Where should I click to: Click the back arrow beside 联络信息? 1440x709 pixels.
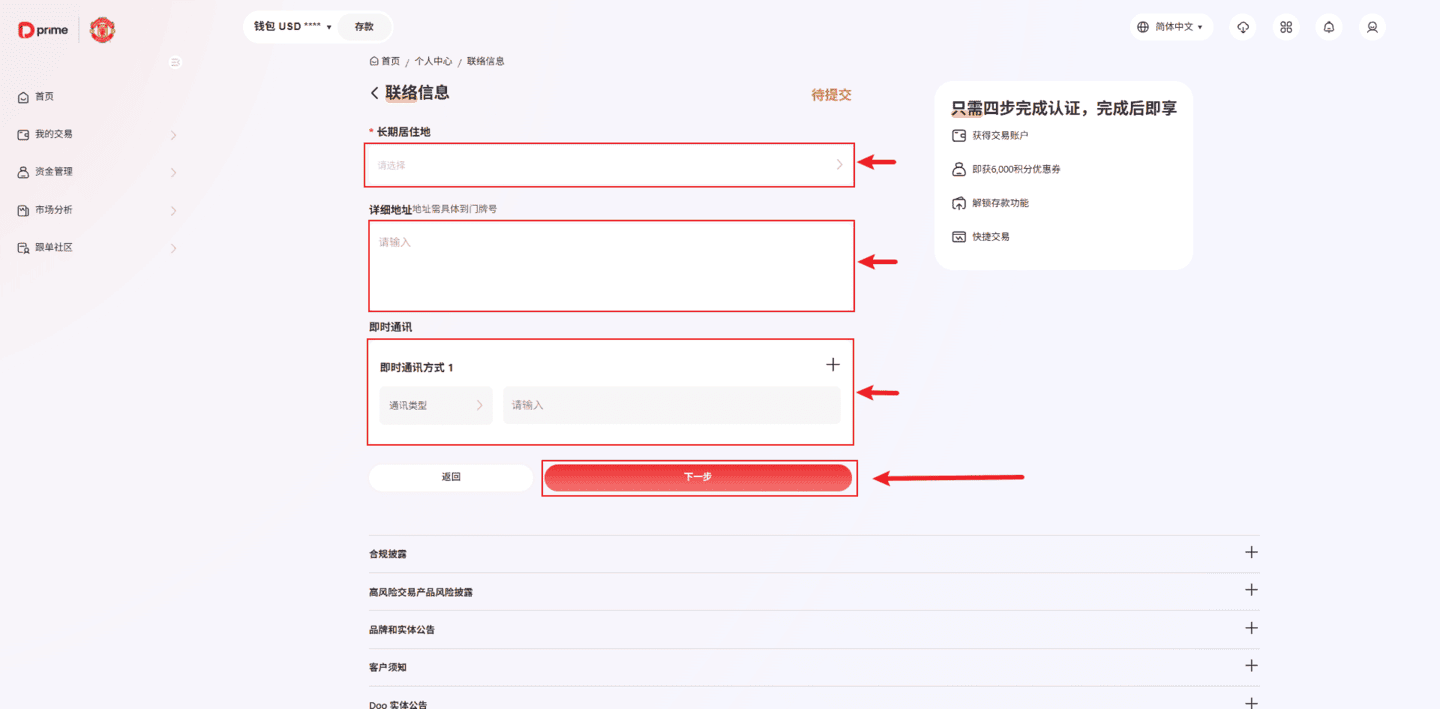click(x=375, y=93)
